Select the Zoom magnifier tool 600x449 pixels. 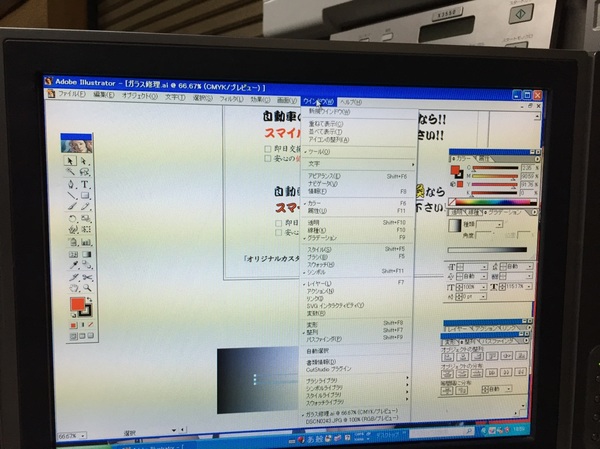(x=87, y=288)
